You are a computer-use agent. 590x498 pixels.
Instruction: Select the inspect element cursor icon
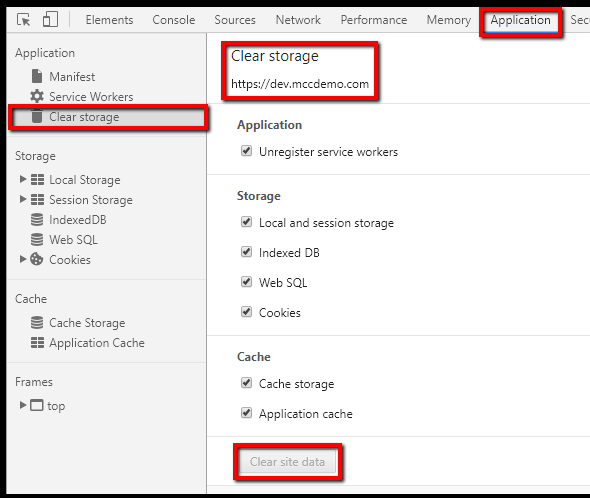pyautogui.click(x=24, y=20)
